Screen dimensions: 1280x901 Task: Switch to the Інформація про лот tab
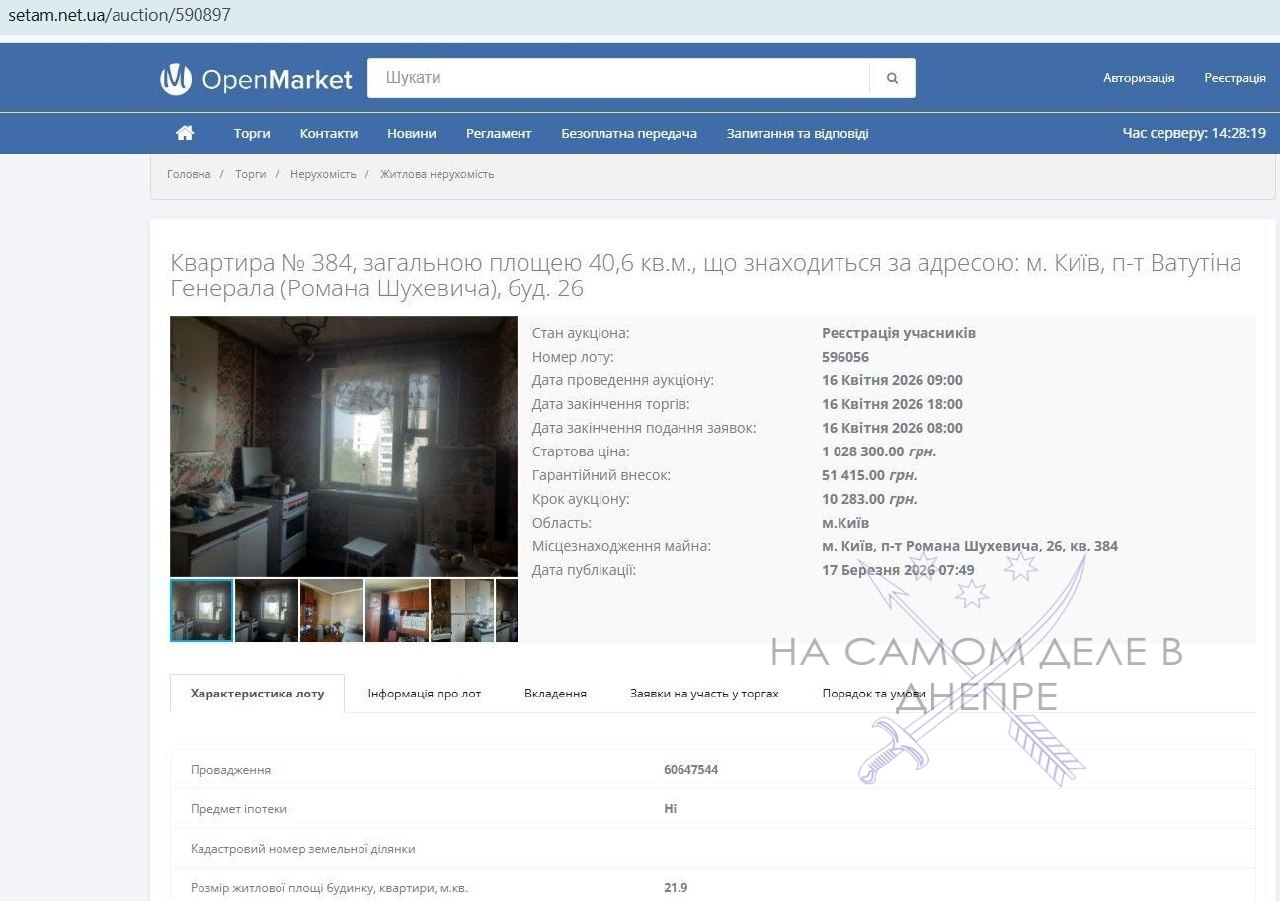pyautogui.click(x=424, y=693)
